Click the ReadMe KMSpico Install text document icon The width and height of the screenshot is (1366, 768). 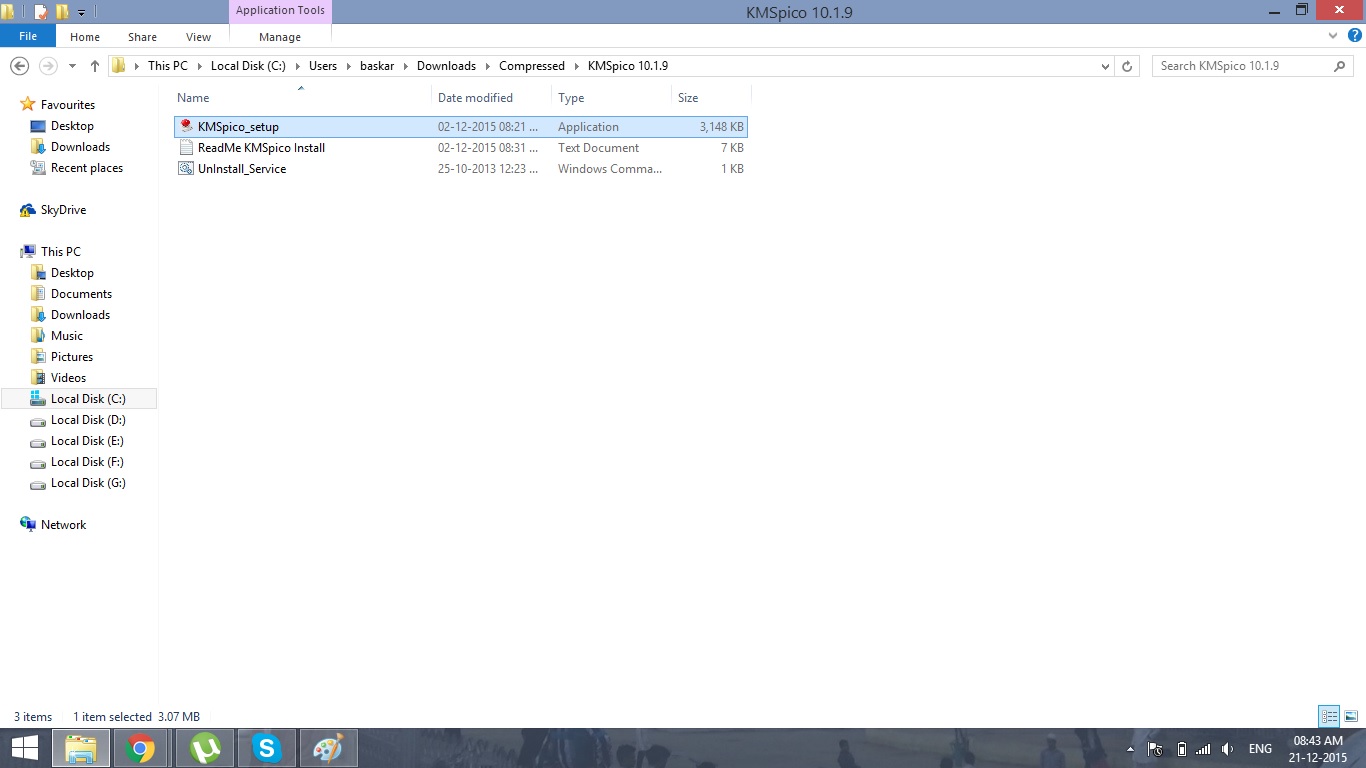pos(186,148)
